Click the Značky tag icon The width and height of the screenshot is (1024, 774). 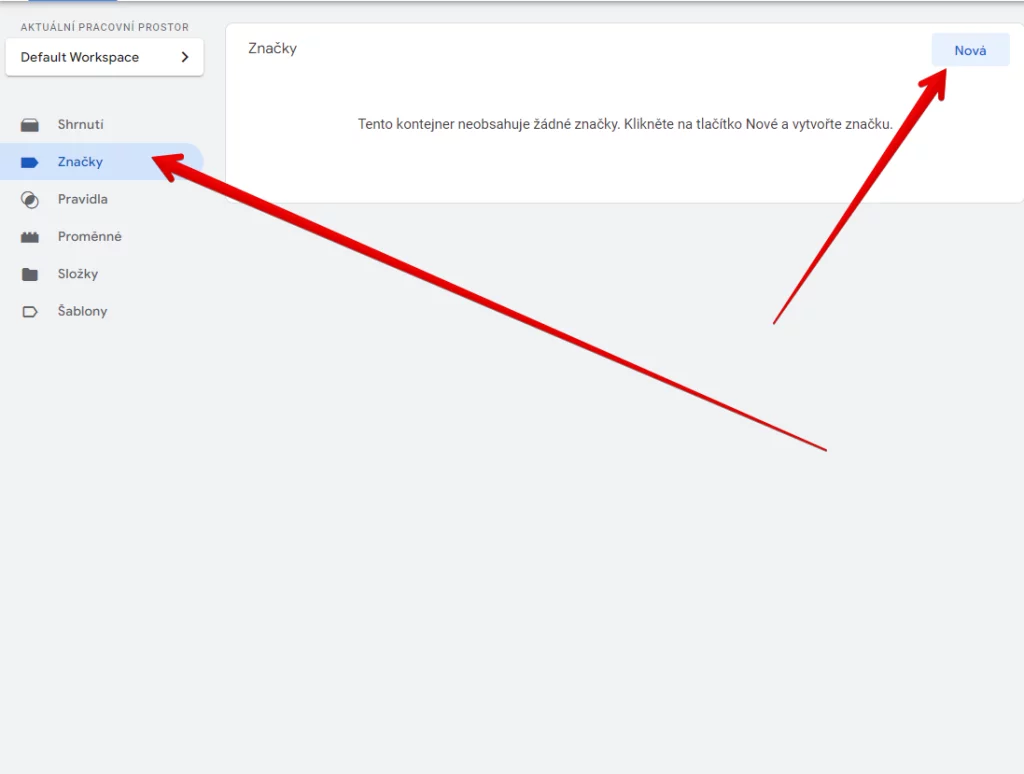pyautogui.click(x=29, y=162)
